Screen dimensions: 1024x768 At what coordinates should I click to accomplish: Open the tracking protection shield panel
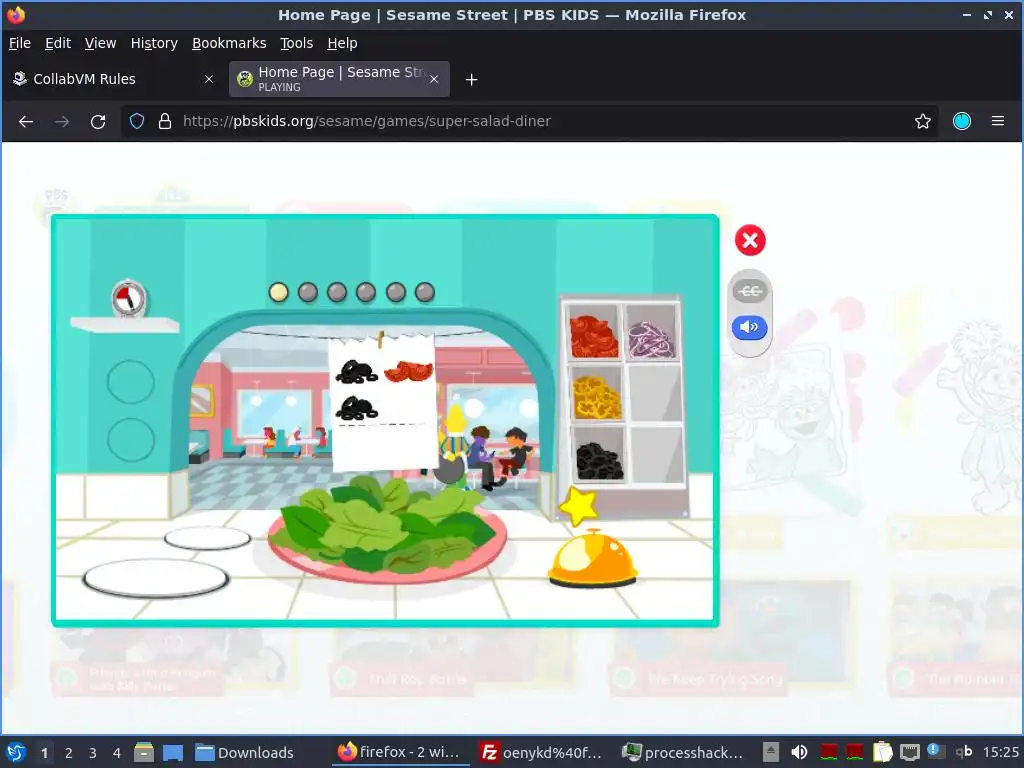[136, 121]
